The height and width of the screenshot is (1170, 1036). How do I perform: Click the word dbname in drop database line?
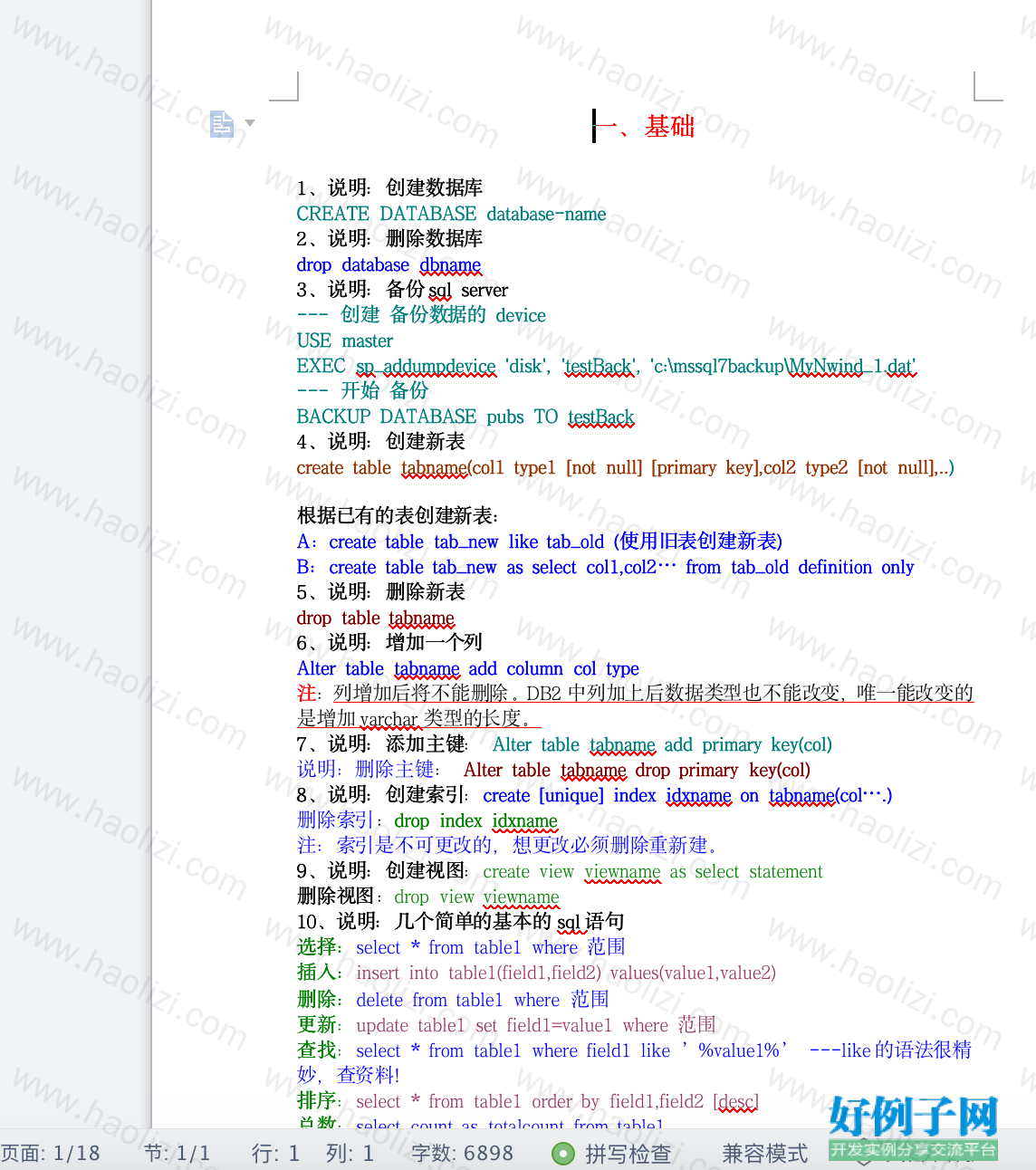(450, 264)
